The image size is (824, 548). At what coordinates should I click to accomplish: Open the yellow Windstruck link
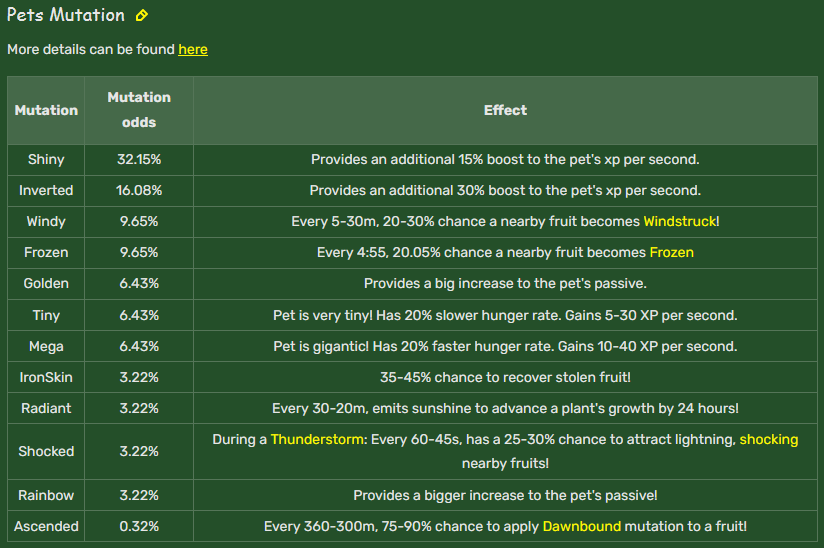[x=680, y=221]
